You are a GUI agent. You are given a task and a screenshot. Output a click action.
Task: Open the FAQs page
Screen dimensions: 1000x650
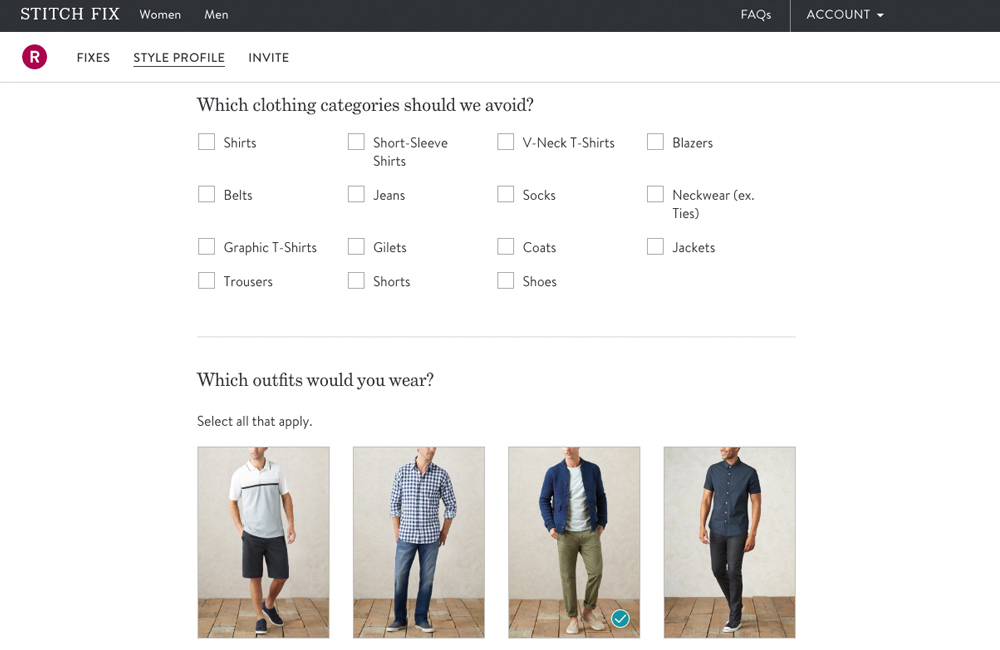pyautogui.click(x=756, y=15)
